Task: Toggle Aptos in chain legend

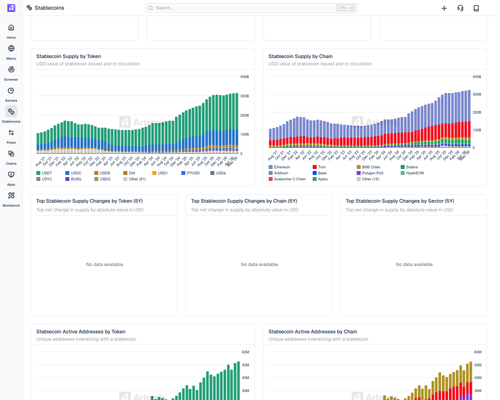Action: click(x=320, y=179)
